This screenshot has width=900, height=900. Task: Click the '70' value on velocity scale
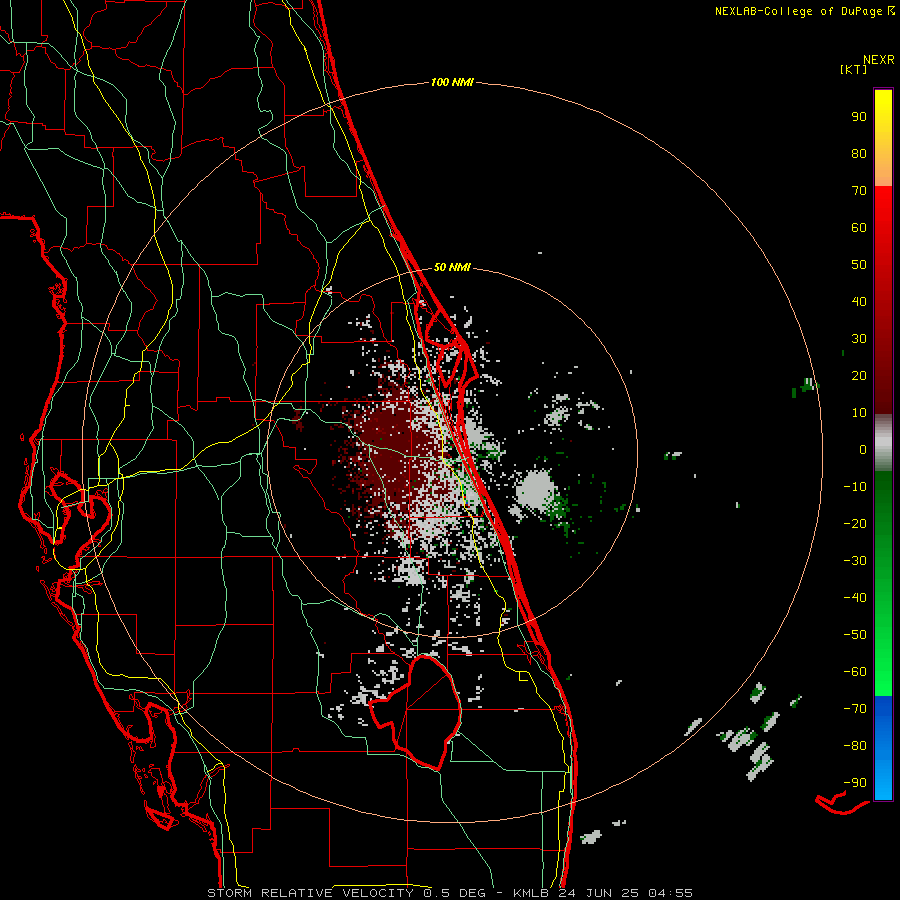tap(859, 191)
